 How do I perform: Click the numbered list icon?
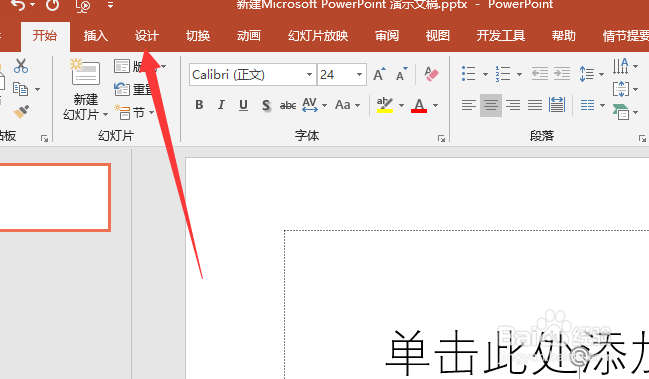click(502, 74)
